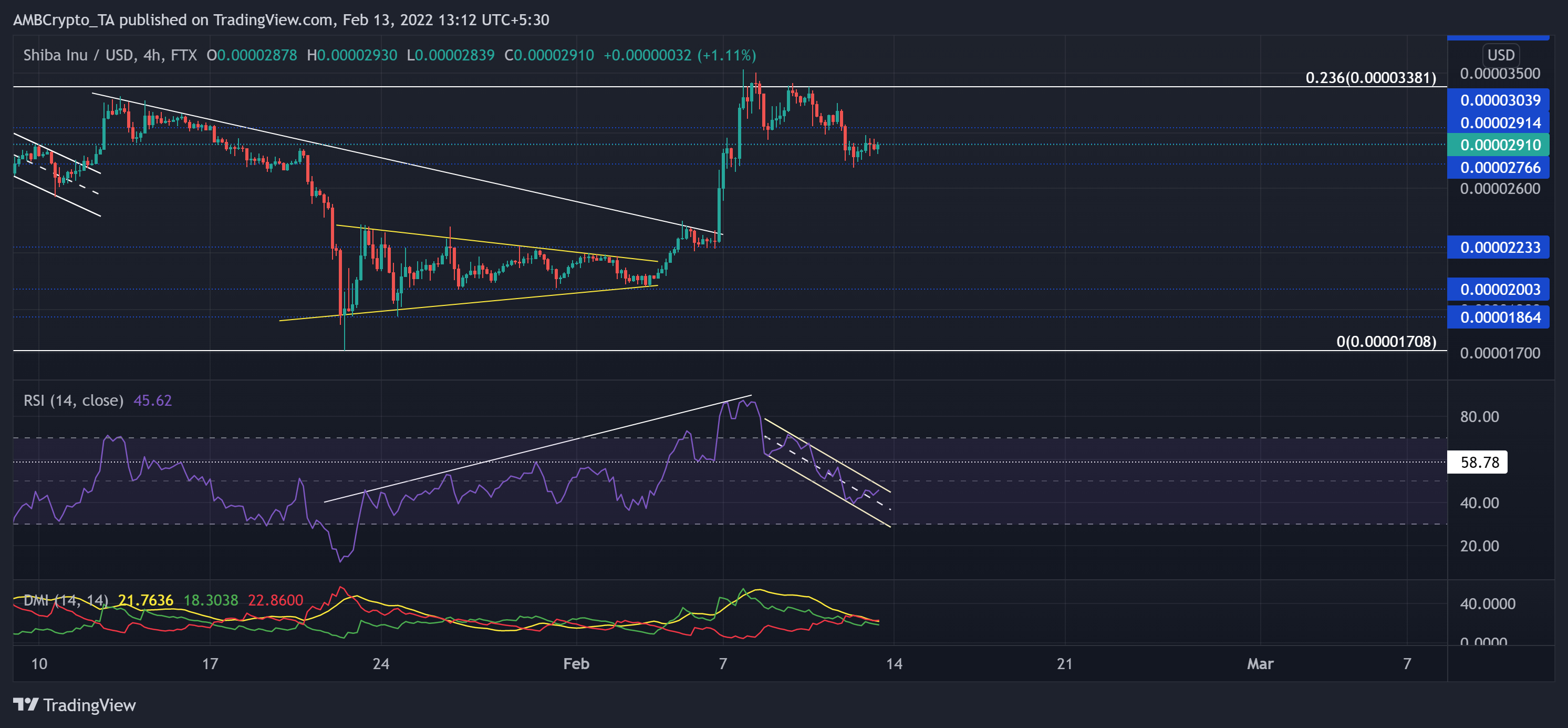Click the RSI (14, close) indicator label

tap(73, 400)
